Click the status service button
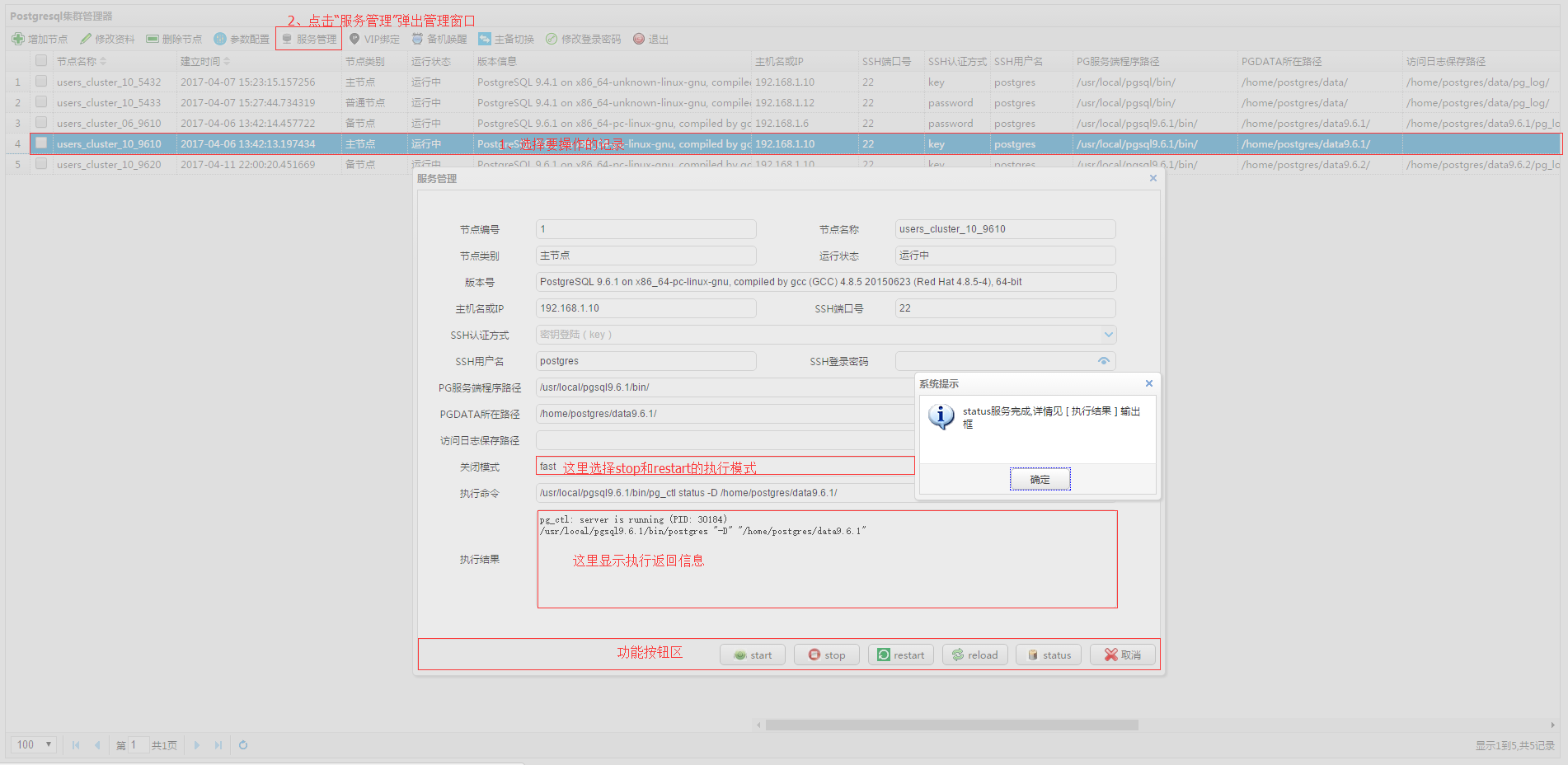Viewport: 1568px width, 765px height. click(x=1049, y=655)
